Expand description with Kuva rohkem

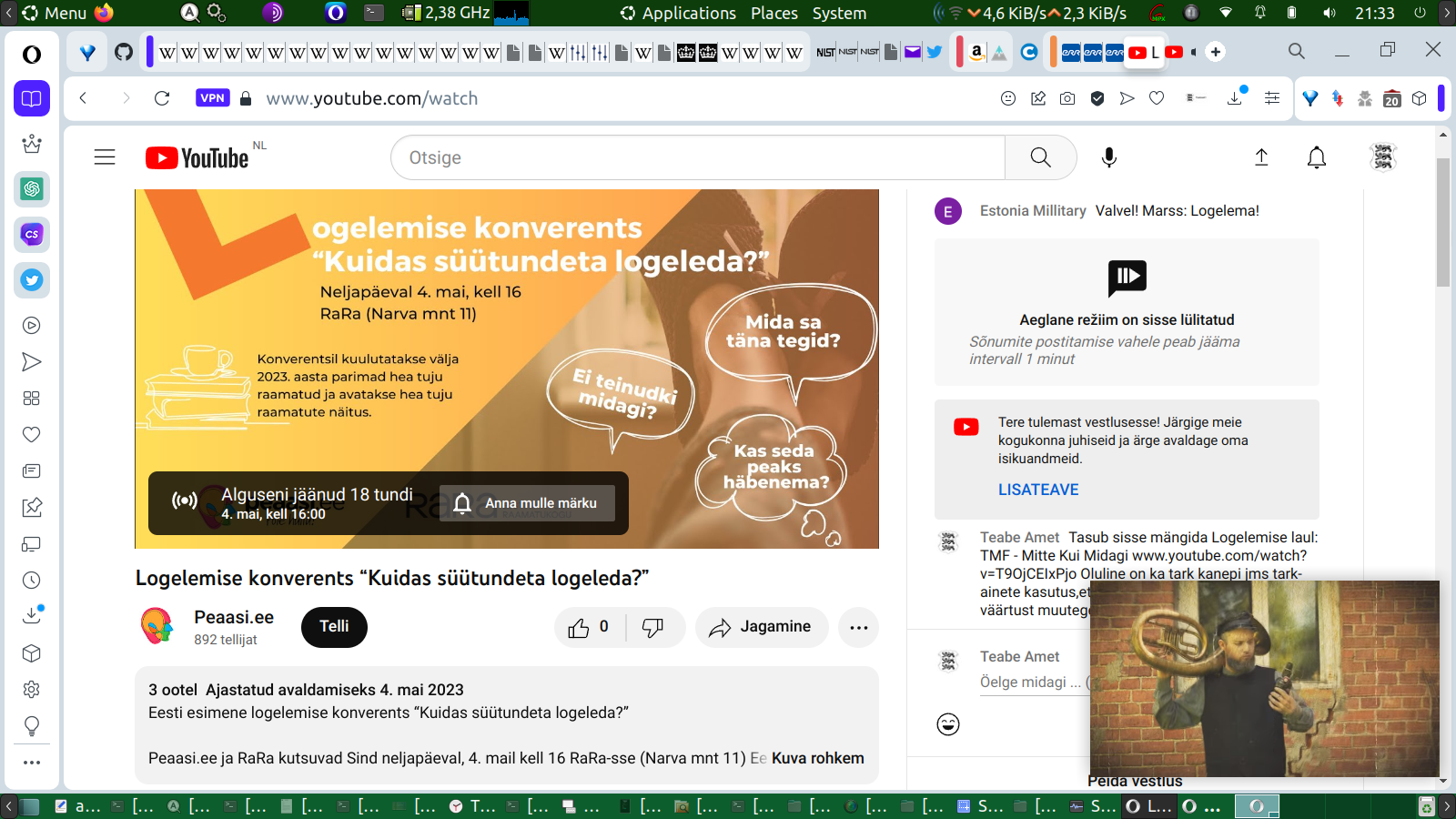(817, 758)
